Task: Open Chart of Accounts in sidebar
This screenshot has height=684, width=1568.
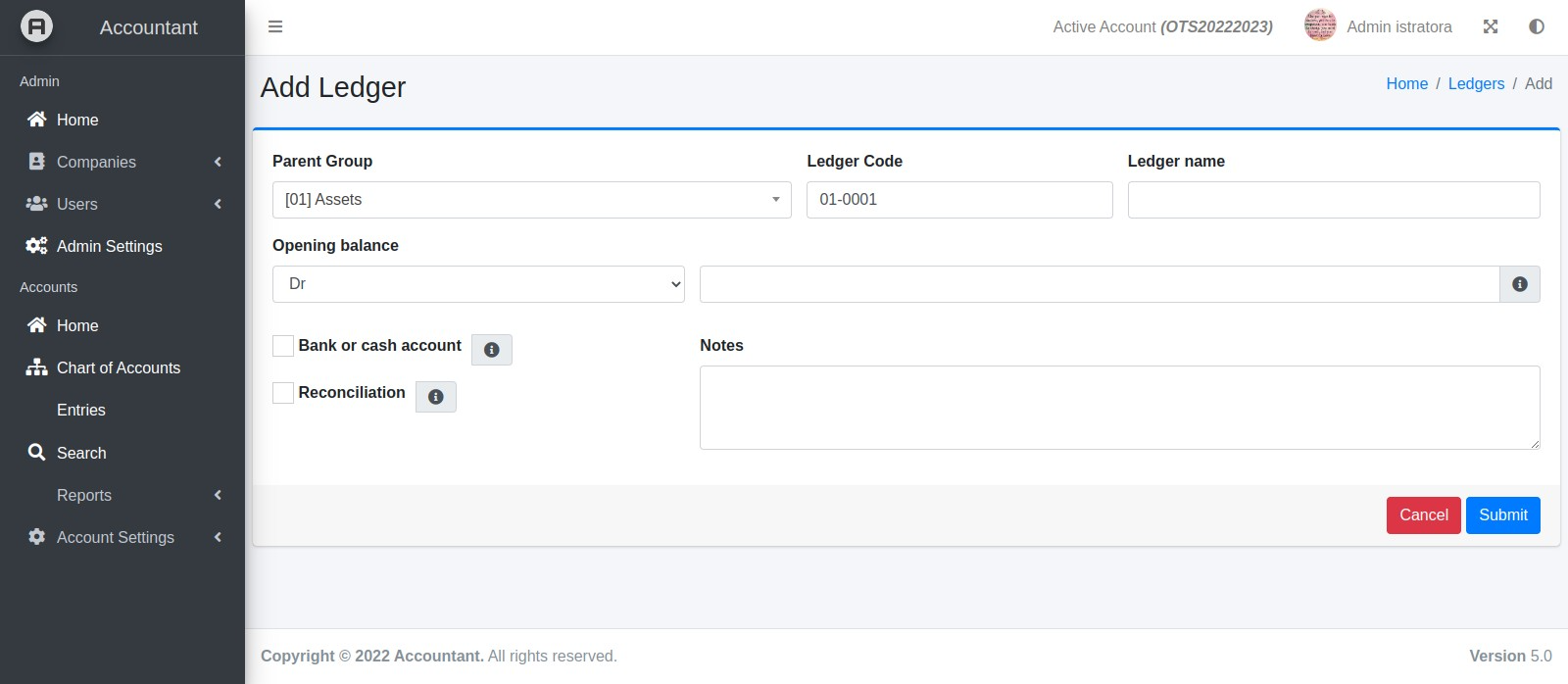Action: coord(118,367)
